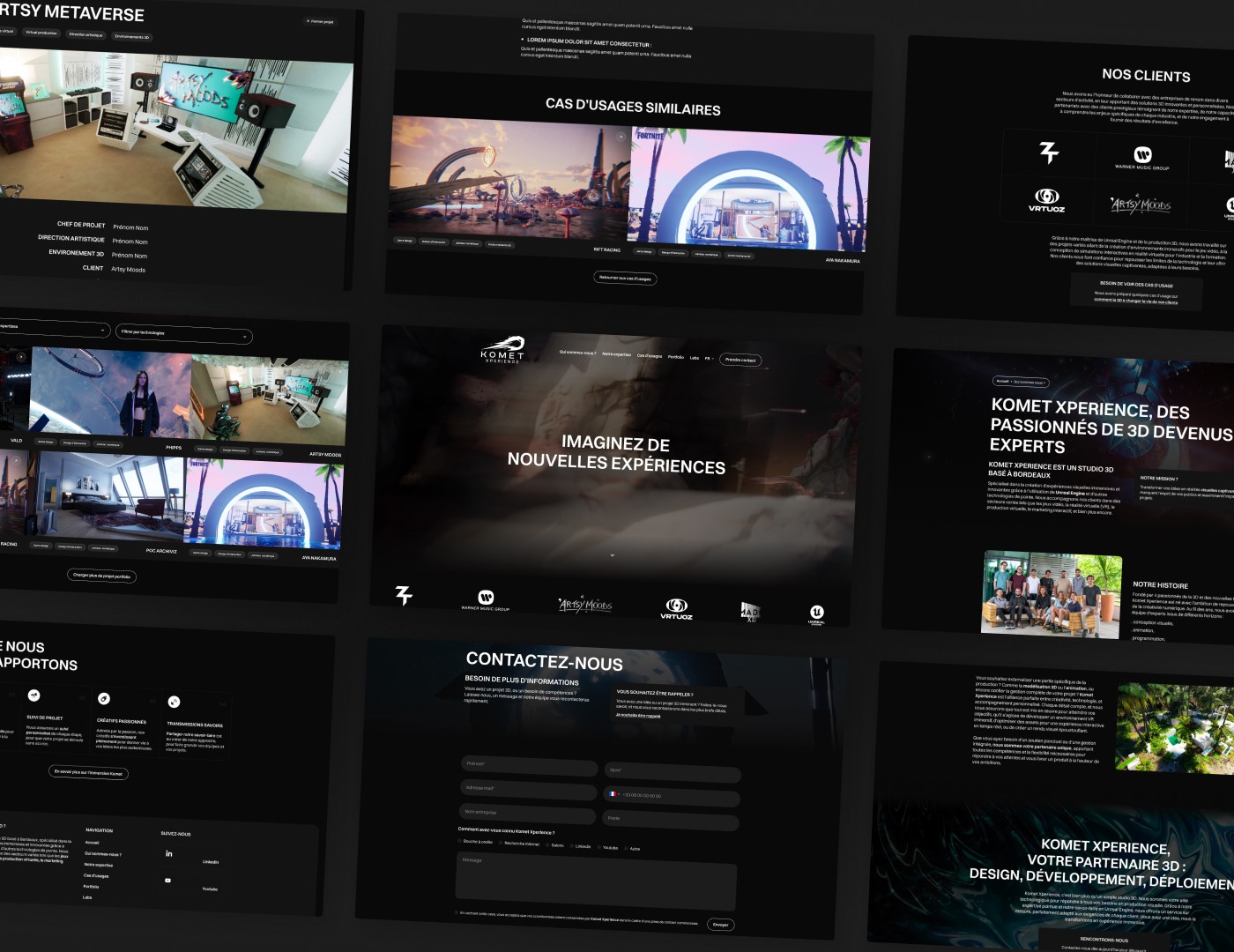This screenshot has width=1234, height=952.
Task: Click the Warner Music Group logo in hero strip
Action: point(486,600)
